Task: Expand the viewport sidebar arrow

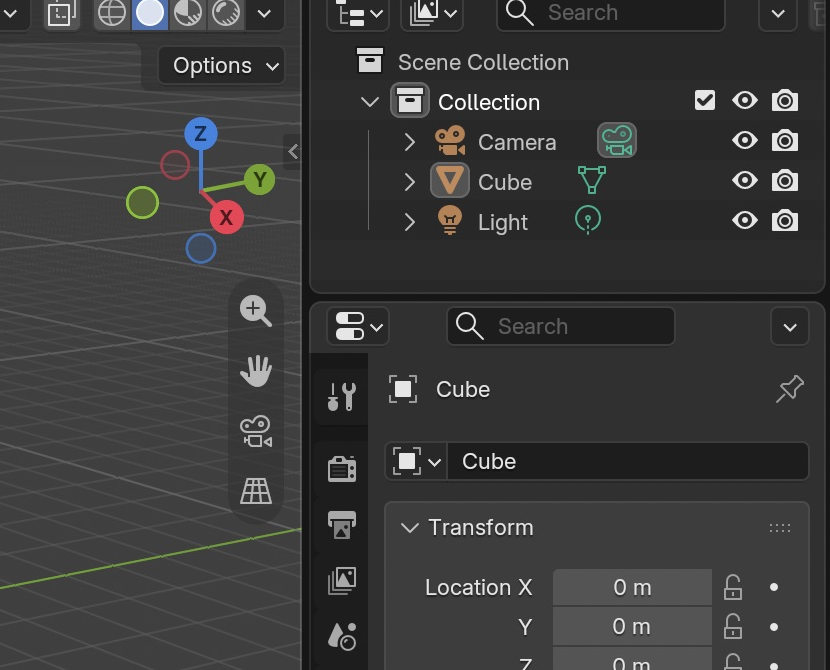Action: [293, 152]
